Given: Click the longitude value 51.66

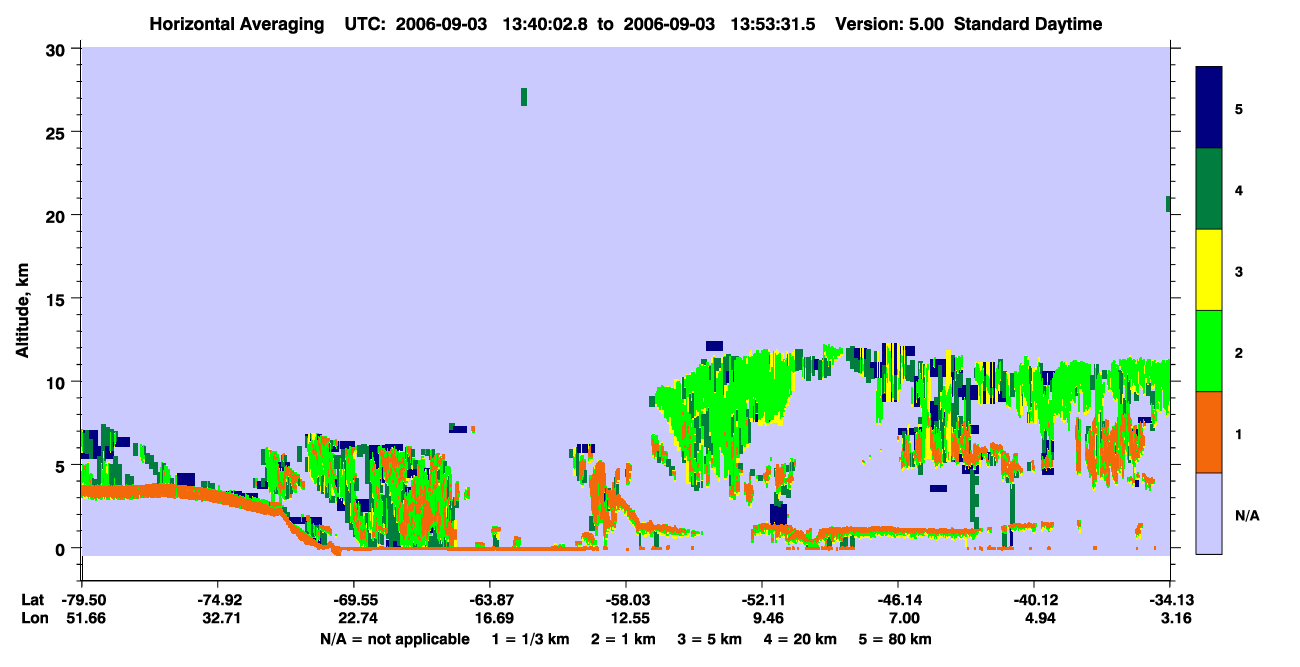Looking at the screenshot, I should tap(85, 618).
